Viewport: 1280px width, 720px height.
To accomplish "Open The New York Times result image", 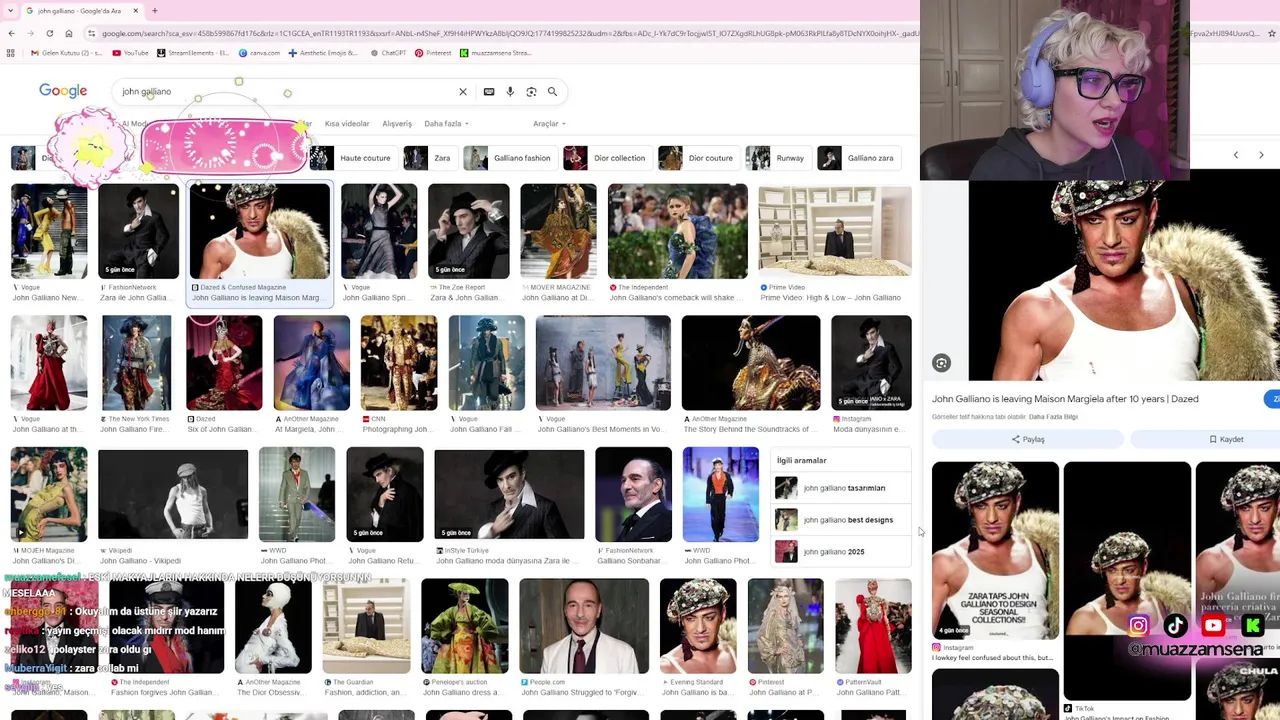I will point(136,363).
